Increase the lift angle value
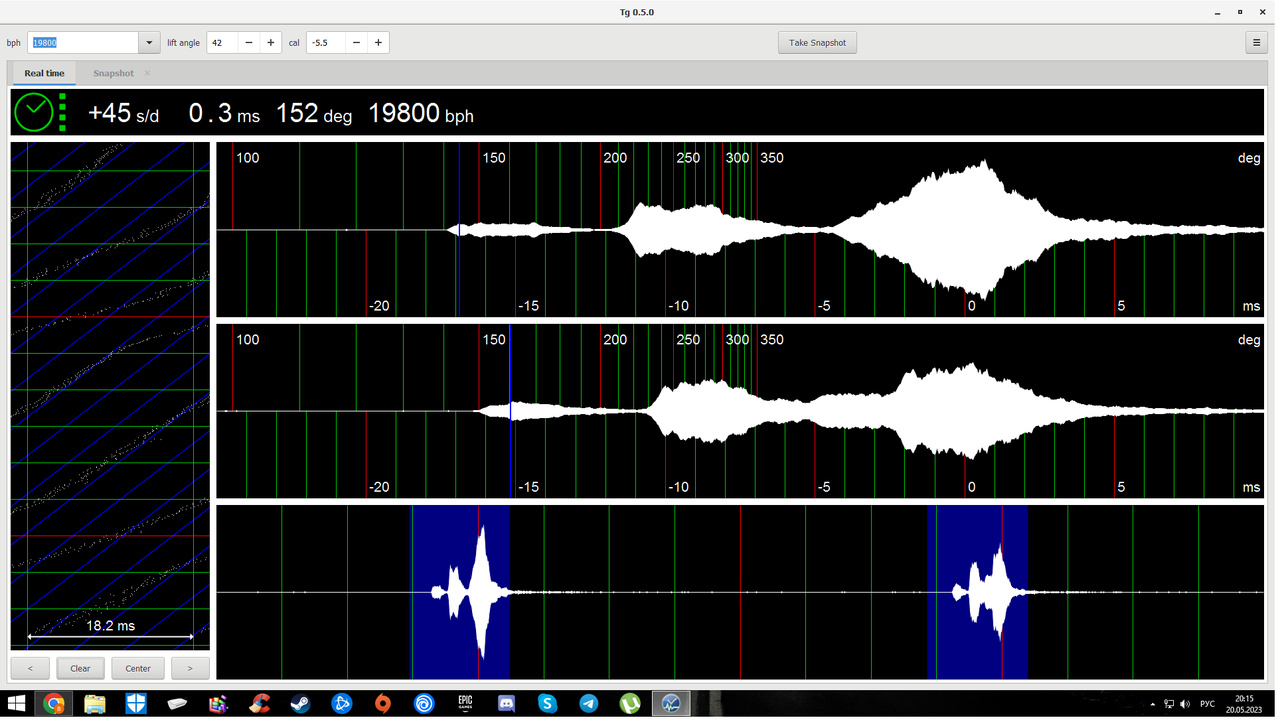This screenshot has width=1280, height=722. 270,43
